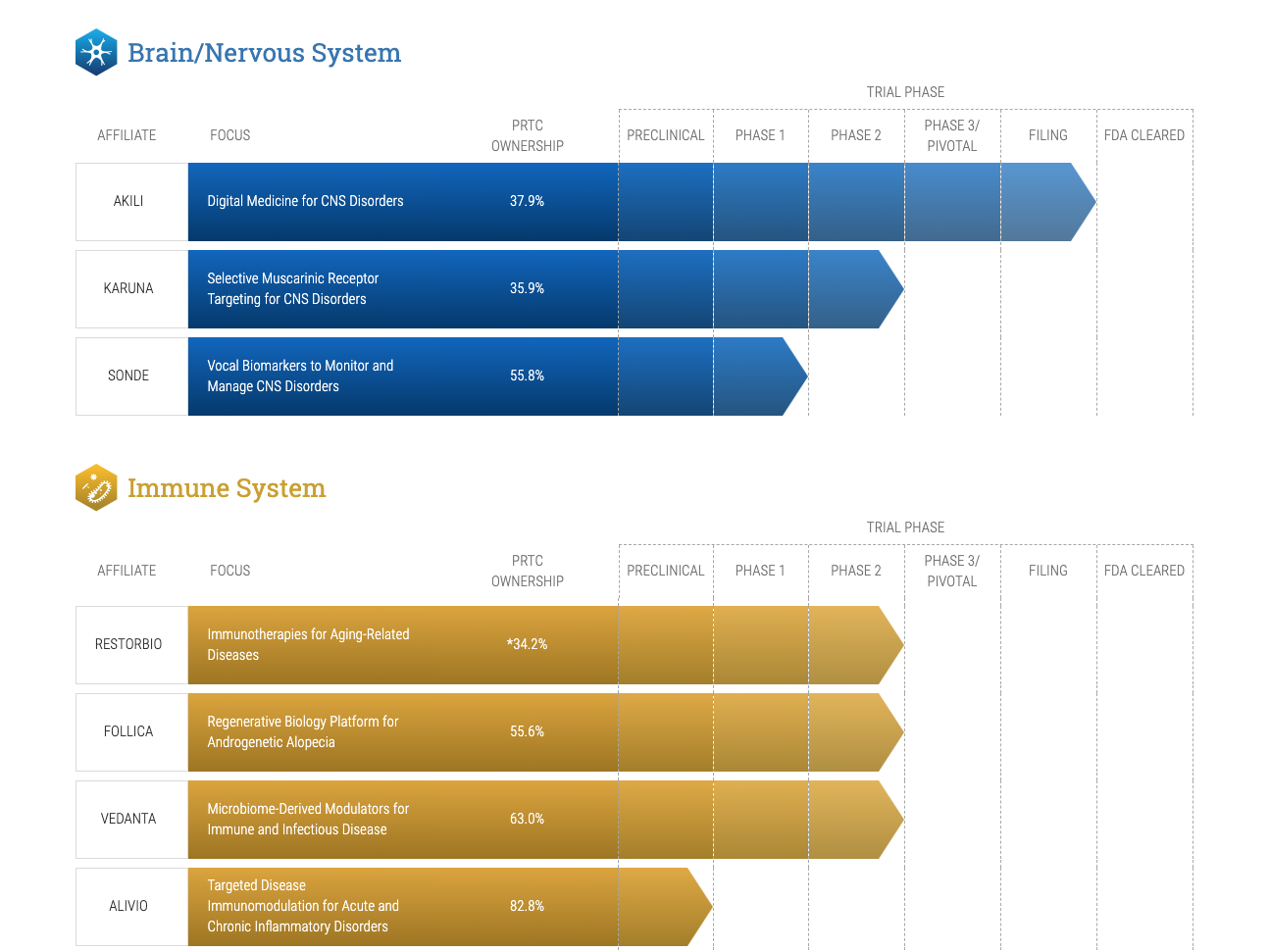Click AFFILIATE header in Immune System table
This screenshot has height=952, width=1270.
tap(127, 571)
